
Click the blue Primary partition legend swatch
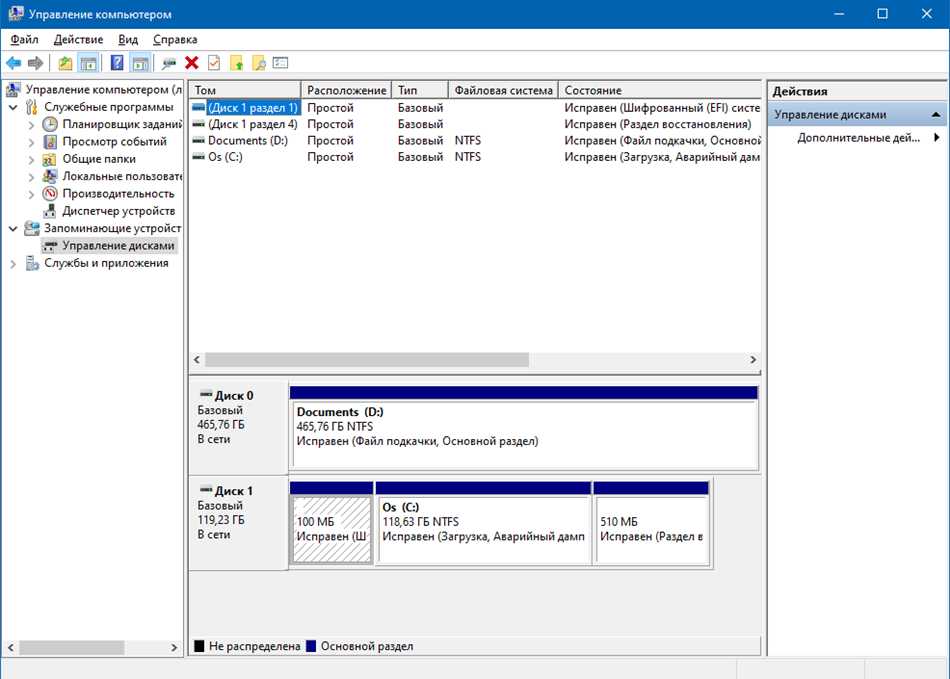click(x=310, y=646)
